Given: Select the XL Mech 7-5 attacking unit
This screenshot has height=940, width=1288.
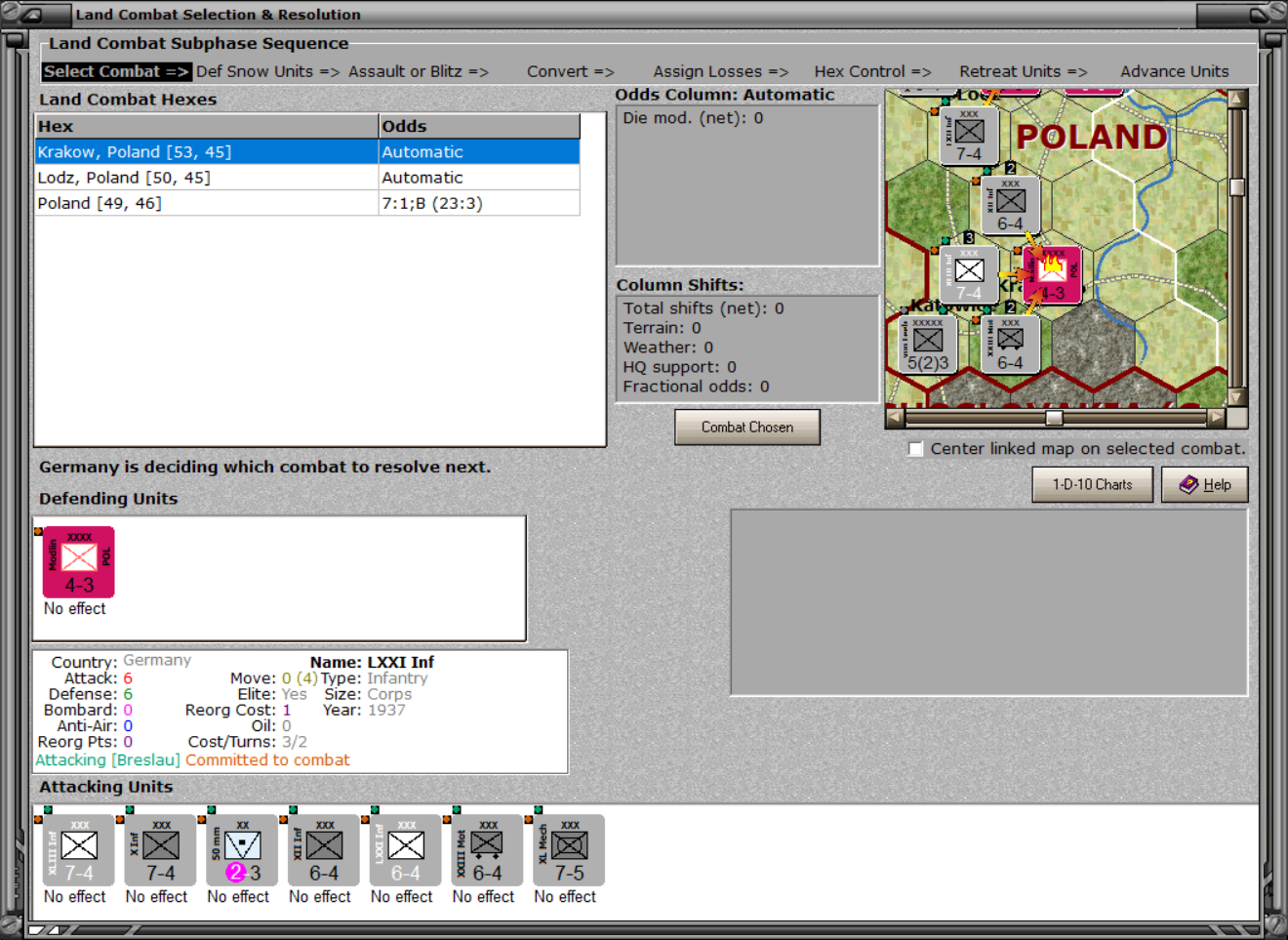Looking at the screenshot, I should point(569,850).
